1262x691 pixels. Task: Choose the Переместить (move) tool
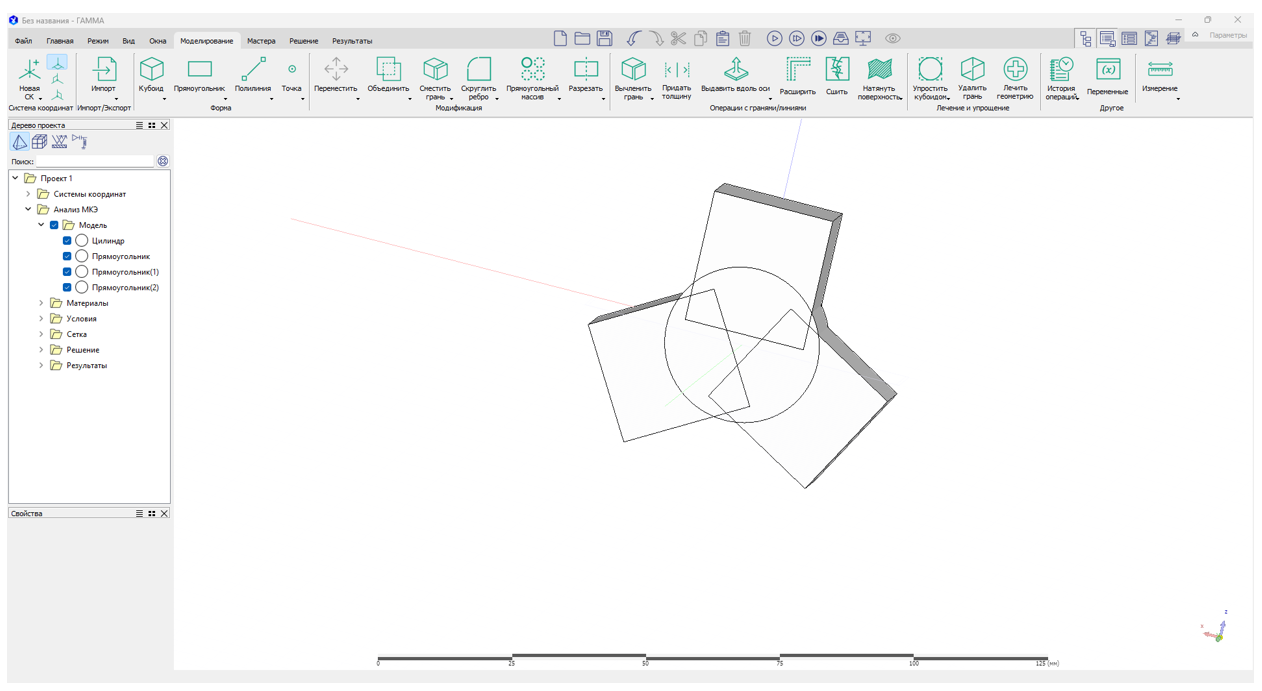(x=336, y=74)
